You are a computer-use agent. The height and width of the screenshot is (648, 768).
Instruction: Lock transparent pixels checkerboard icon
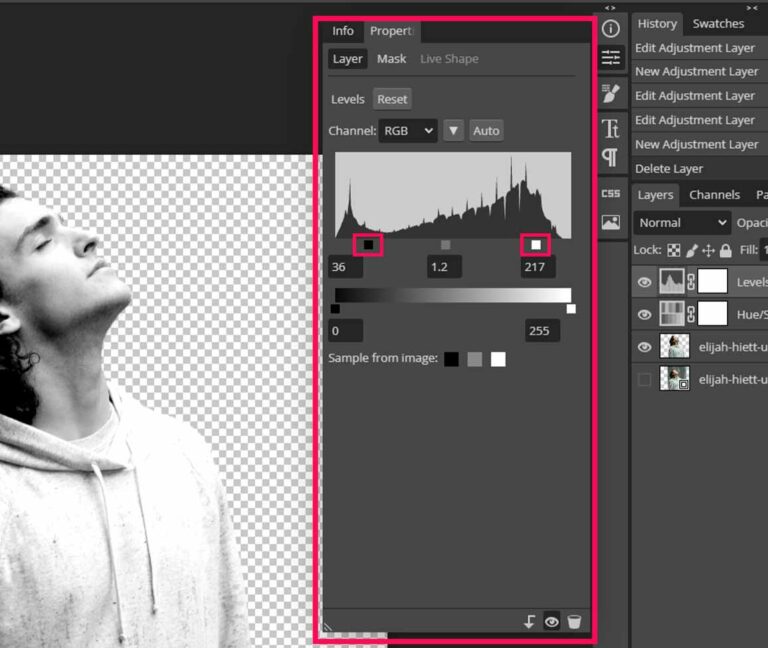674,250
